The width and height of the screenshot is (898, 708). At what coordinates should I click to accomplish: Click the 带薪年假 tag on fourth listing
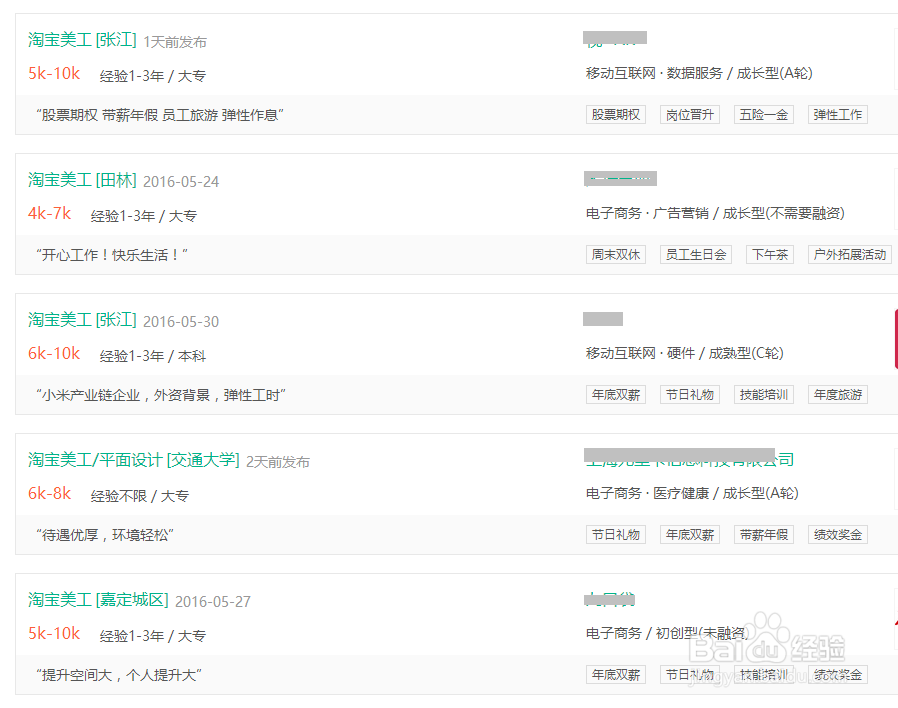click(763, 534)
